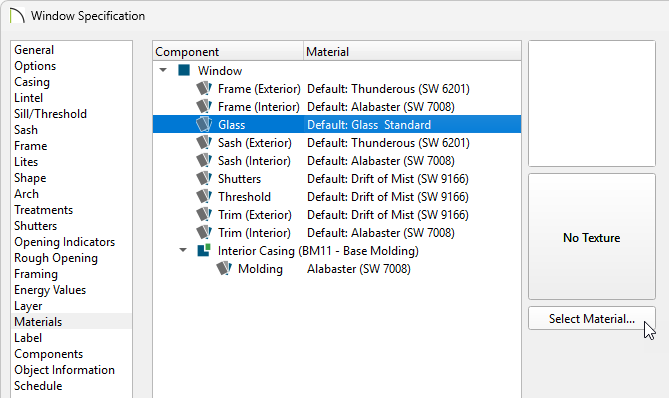The image size is (669, 398).
Task: Switch to the Arch panel
Action: pyautogui.click(x=26, y=194)
